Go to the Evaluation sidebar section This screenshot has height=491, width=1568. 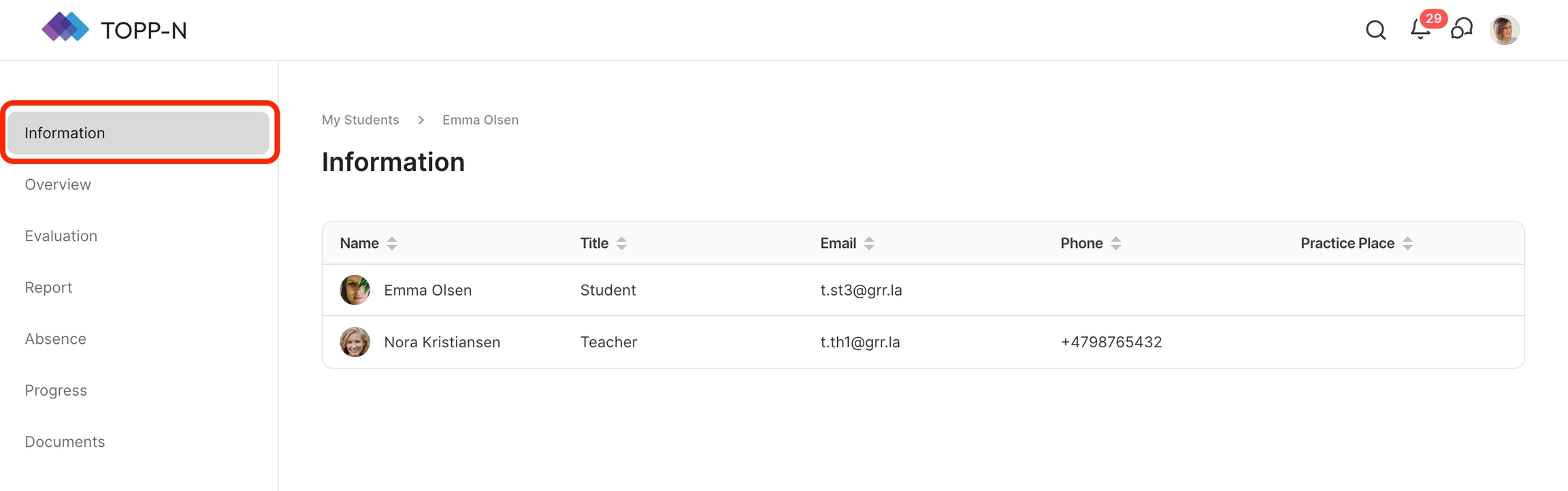(x=61, y=236)
